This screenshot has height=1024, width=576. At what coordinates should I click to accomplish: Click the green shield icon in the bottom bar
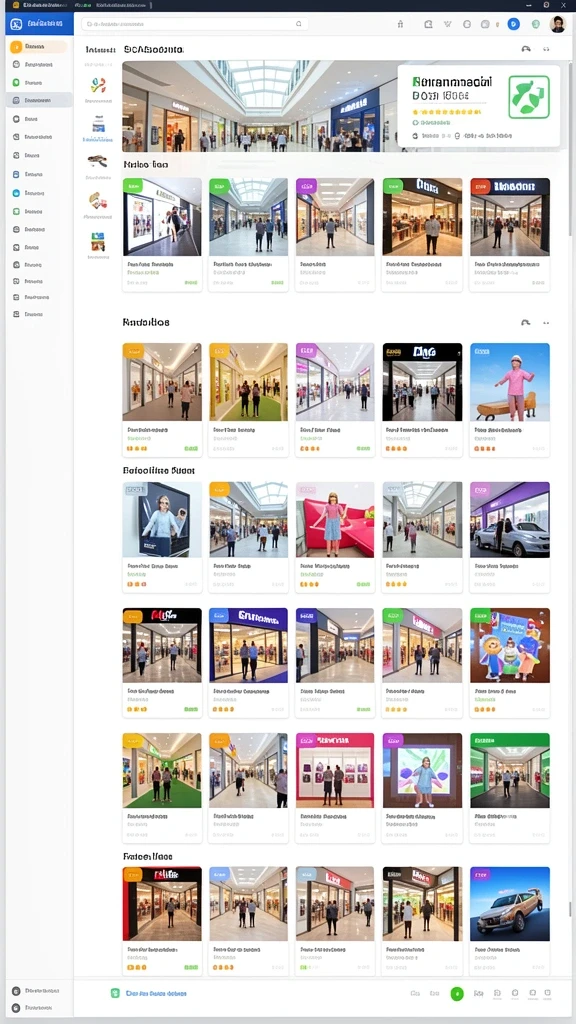point(115,993)
